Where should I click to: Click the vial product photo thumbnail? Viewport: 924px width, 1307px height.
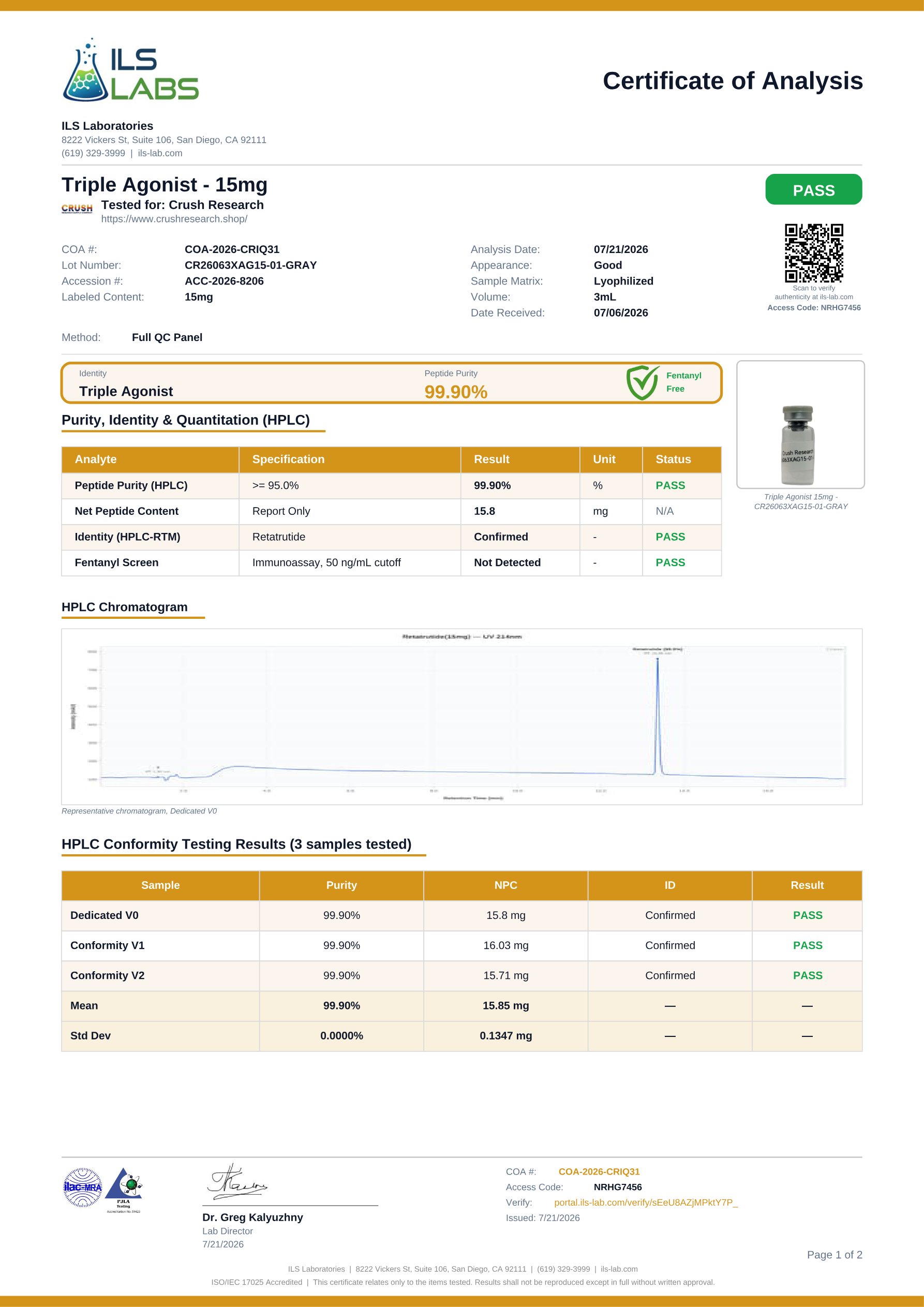[x=800, y=425]
